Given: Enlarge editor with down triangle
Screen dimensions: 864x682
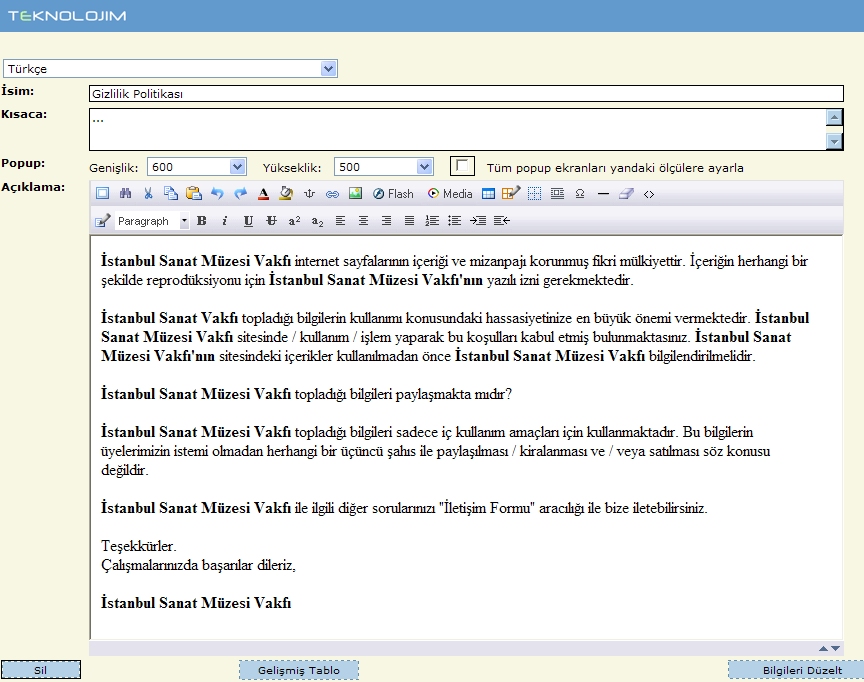Looking at the screenshot, I should [835, 648].
